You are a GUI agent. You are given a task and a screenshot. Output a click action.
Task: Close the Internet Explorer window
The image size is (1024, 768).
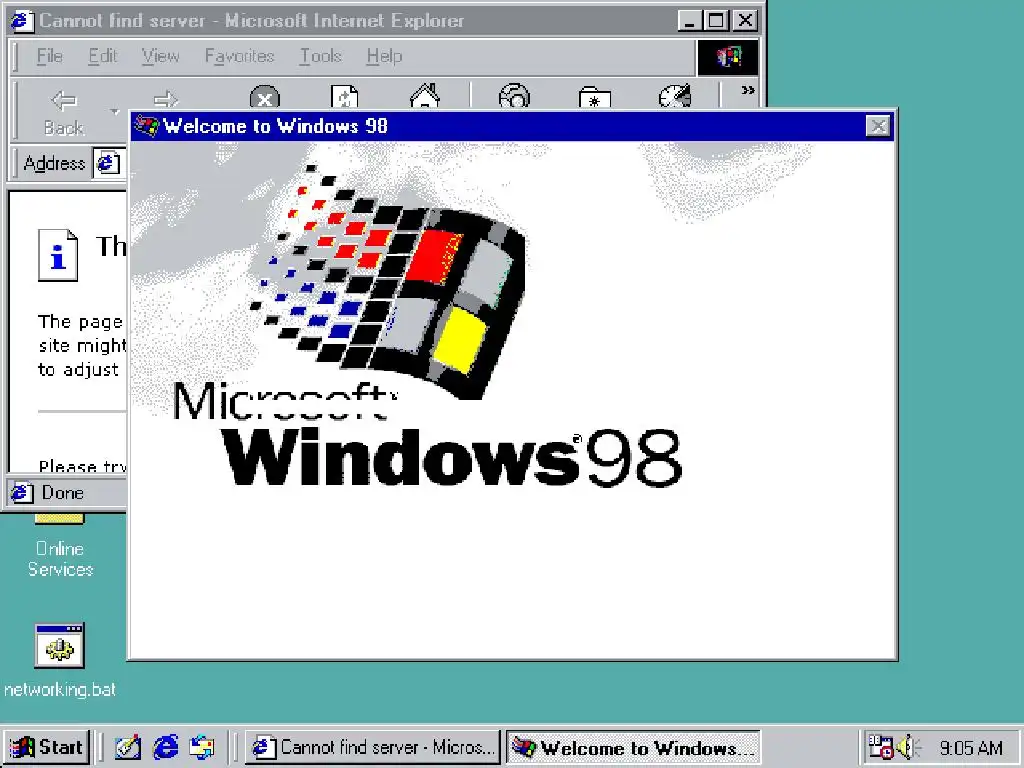click(x=745, y=21)
